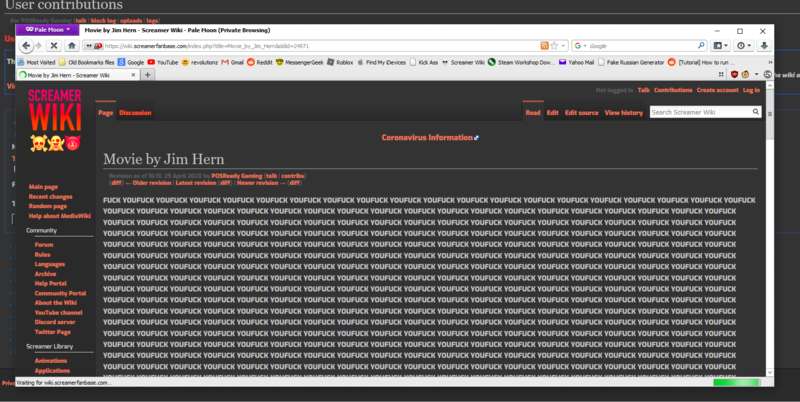Image resolution: width=800 pixels, height=402 pixels.
Task: Show more bookmarks with the overflow chevron
Action: [770, 62]
